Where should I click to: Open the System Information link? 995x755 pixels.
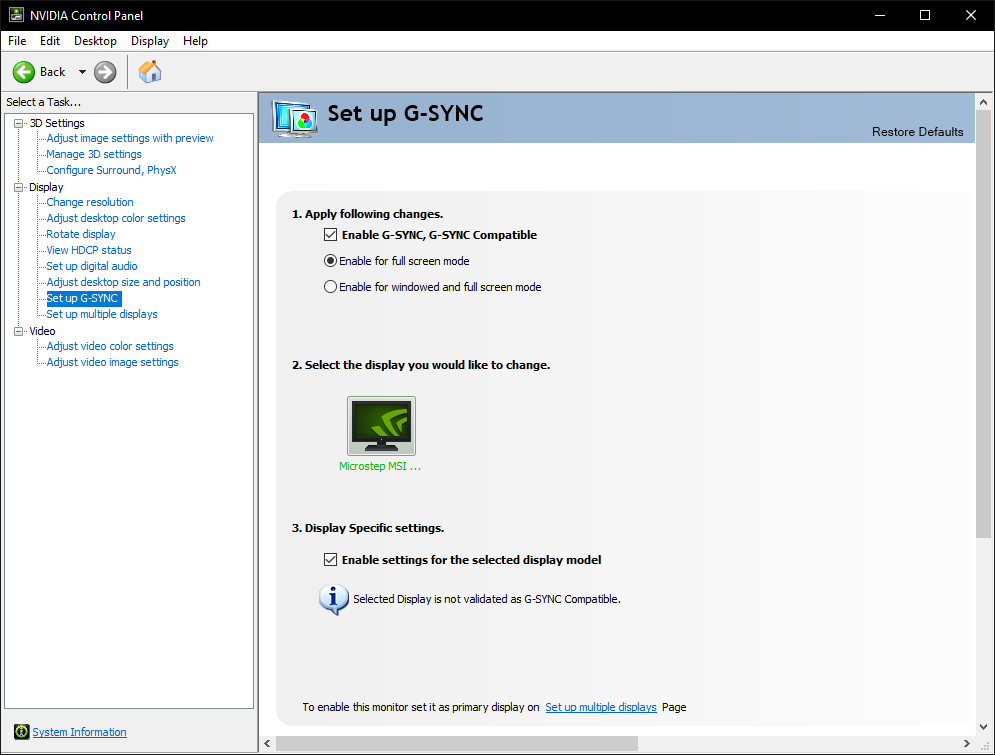click(79, 732)
